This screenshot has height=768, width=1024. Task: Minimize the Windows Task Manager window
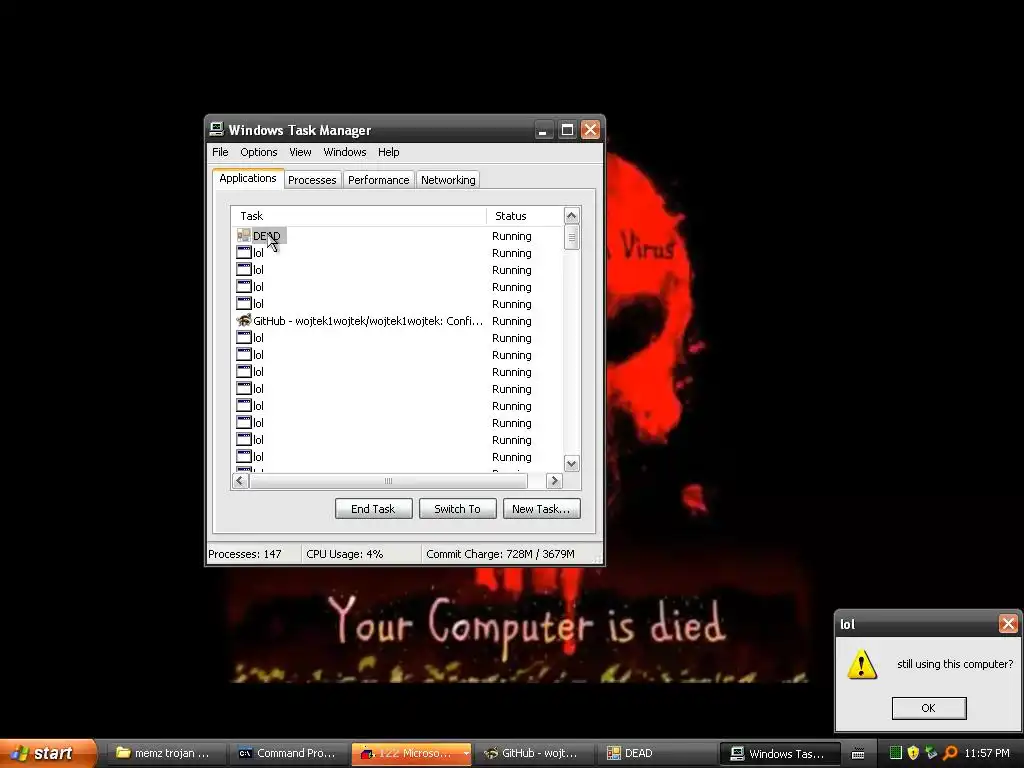tap(543, 130)
